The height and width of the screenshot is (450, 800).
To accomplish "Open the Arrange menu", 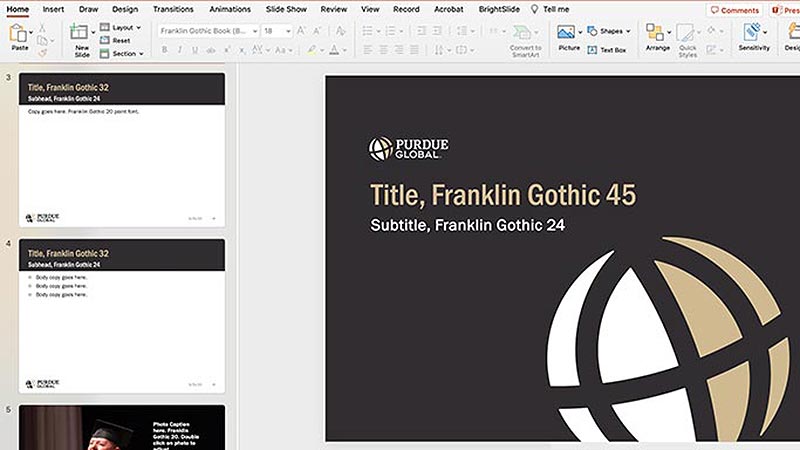I will pos(658,37).
